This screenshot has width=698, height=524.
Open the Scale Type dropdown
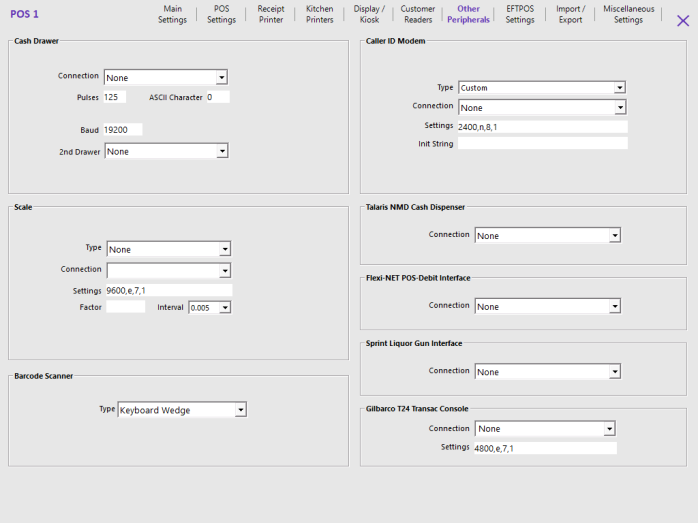click(x=169, y=249)
